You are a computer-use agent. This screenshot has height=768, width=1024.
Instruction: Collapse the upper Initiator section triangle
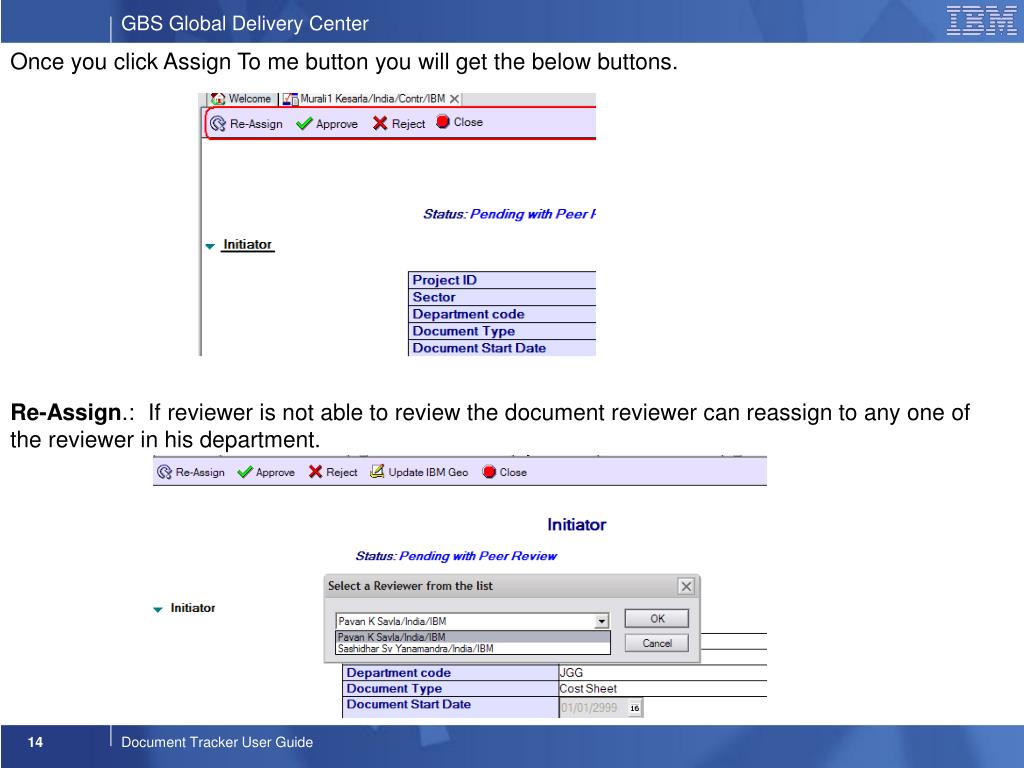210,246
